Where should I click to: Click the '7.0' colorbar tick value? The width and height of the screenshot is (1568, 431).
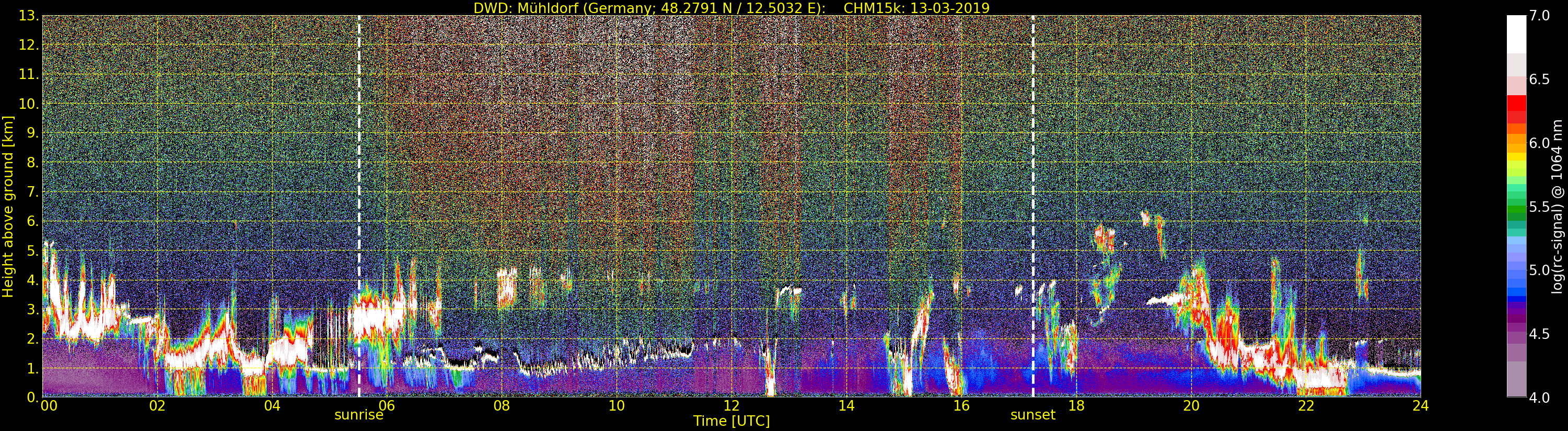coord(1539,16)
